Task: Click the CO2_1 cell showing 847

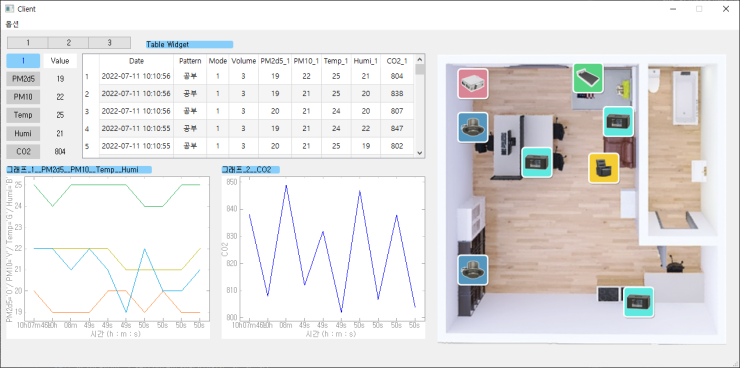Action: click(397, 128)
